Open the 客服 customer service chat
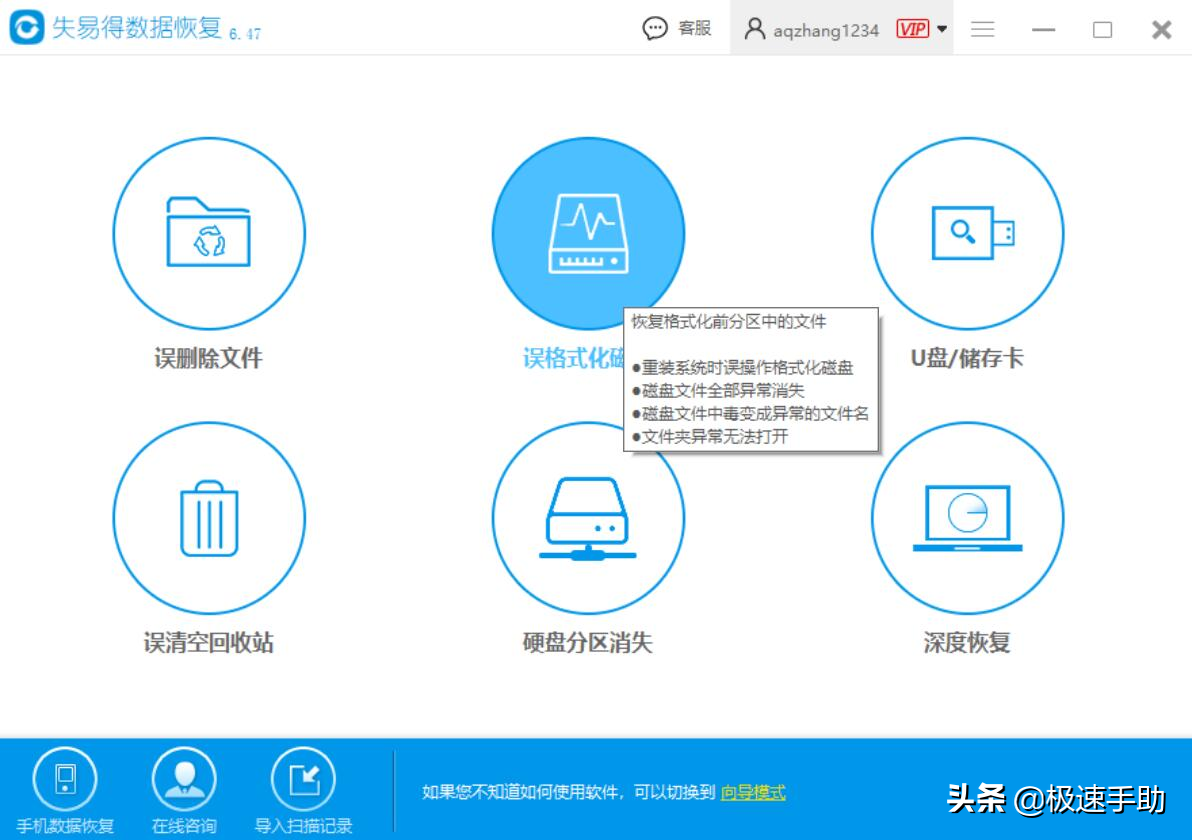This screenshot has height=840, width=1192. click(x=676, y=28)
